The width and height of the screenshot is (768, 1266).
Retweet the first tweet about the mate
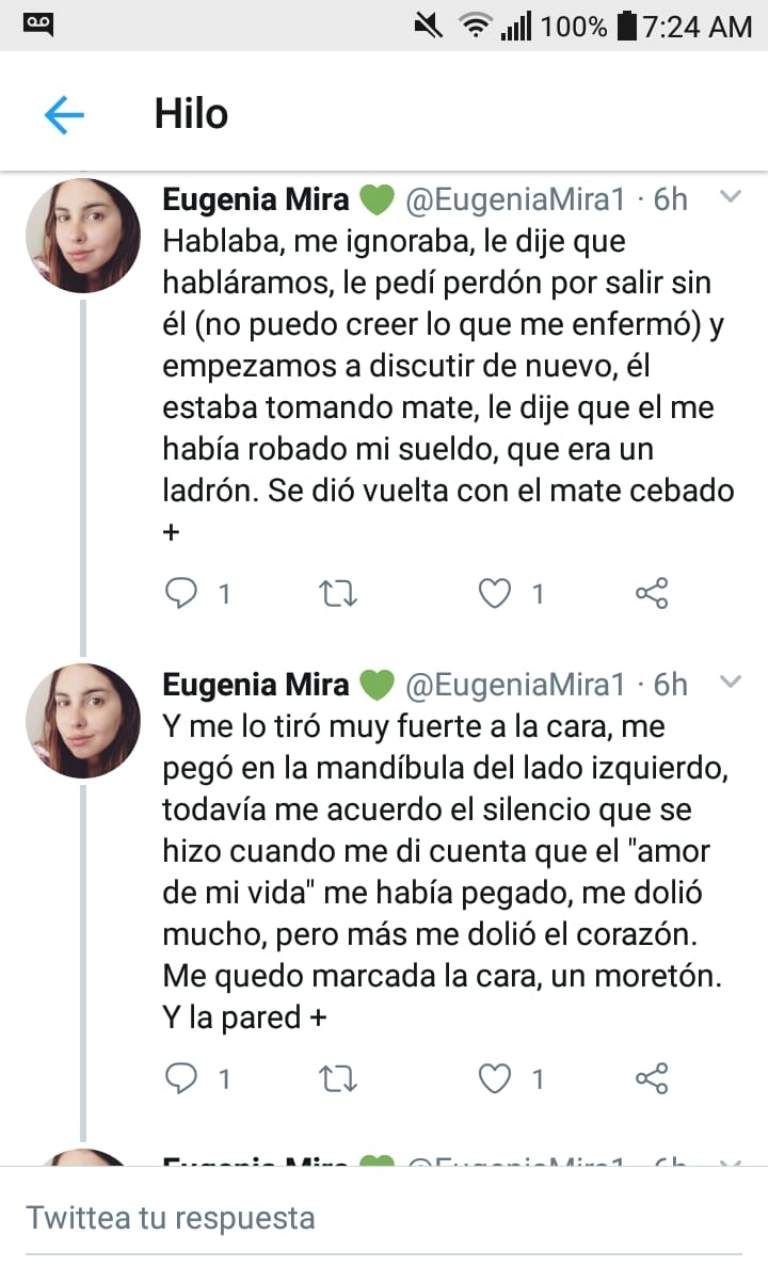338,595
